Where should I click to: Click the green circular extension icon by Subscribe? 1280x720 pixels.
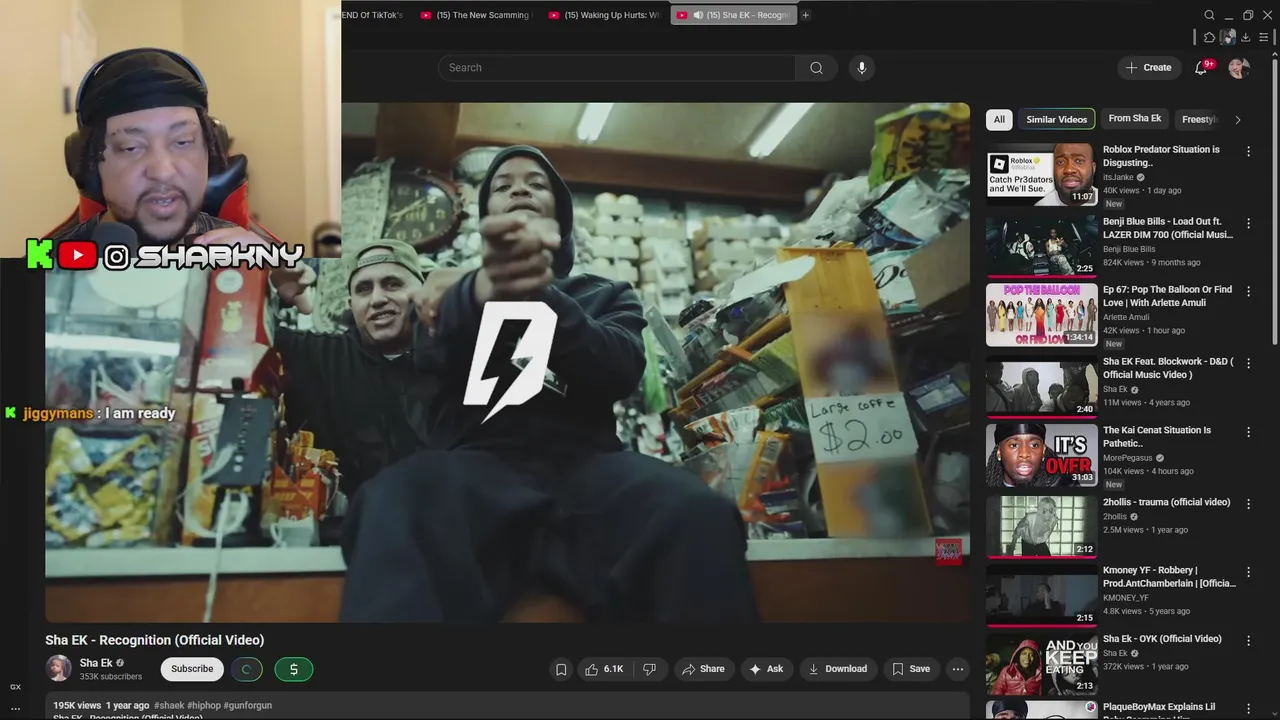pos(247,669)
